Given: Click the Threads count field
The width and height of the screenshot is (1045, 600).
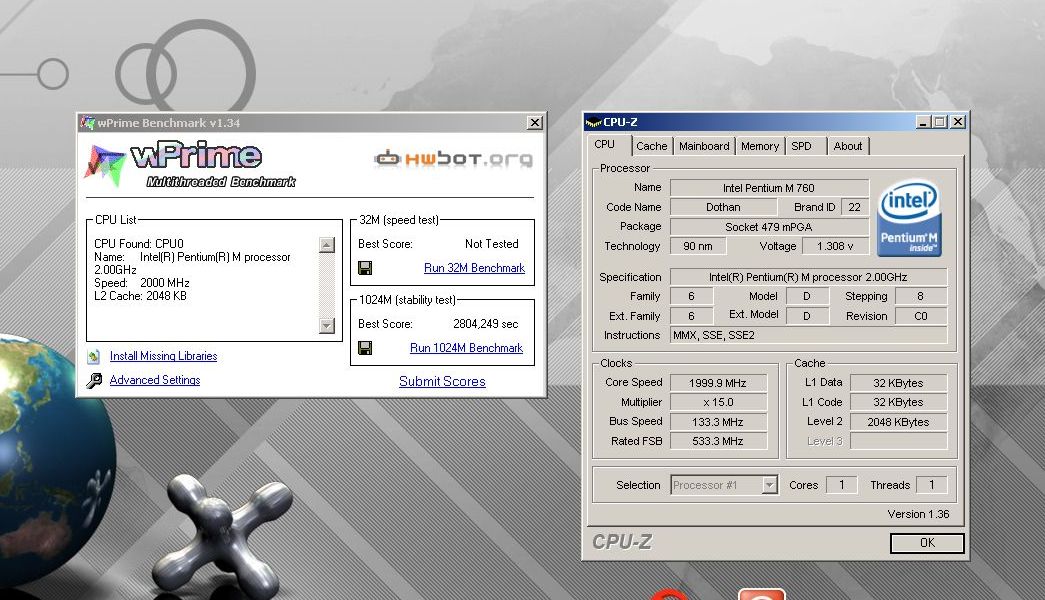Looking at the screenshot, I should [932, 485].
